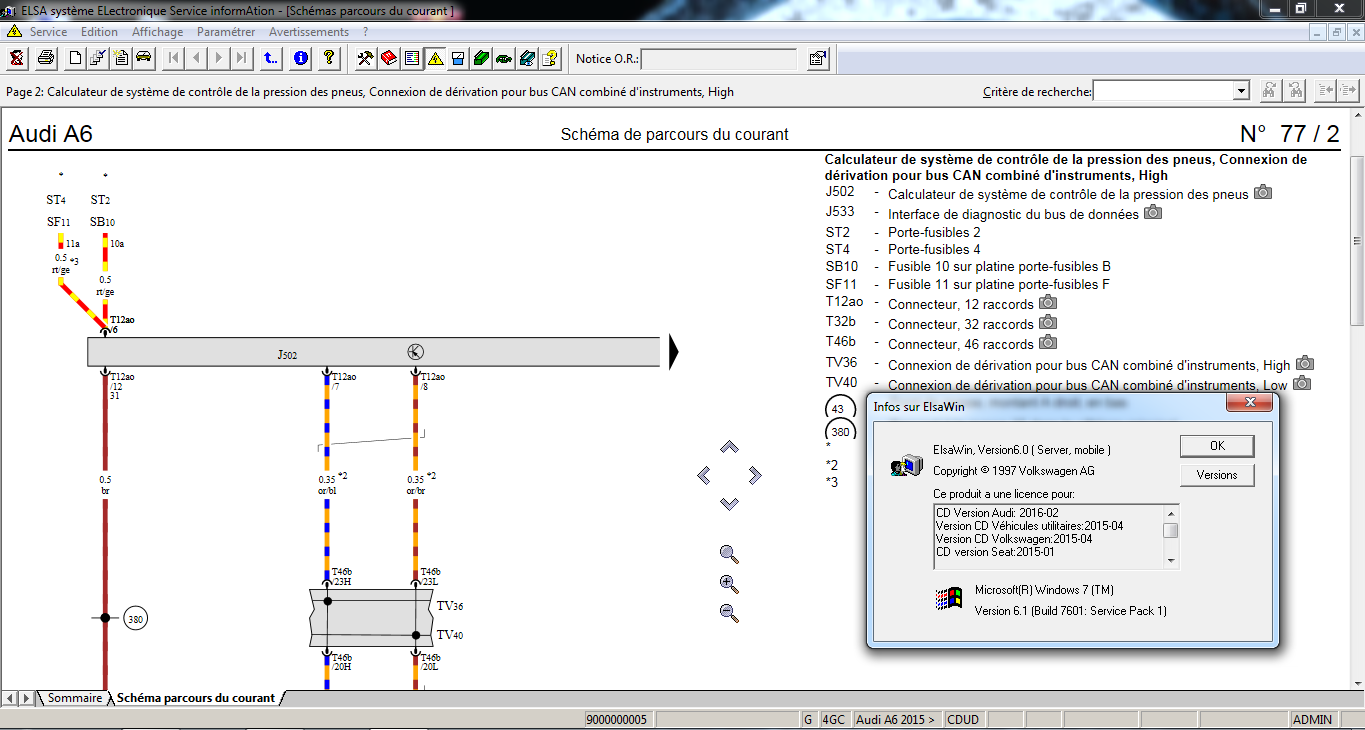Click the TV36 label in the diagram
Viewport: 1365px width, 730px height.
click(450, 606)
